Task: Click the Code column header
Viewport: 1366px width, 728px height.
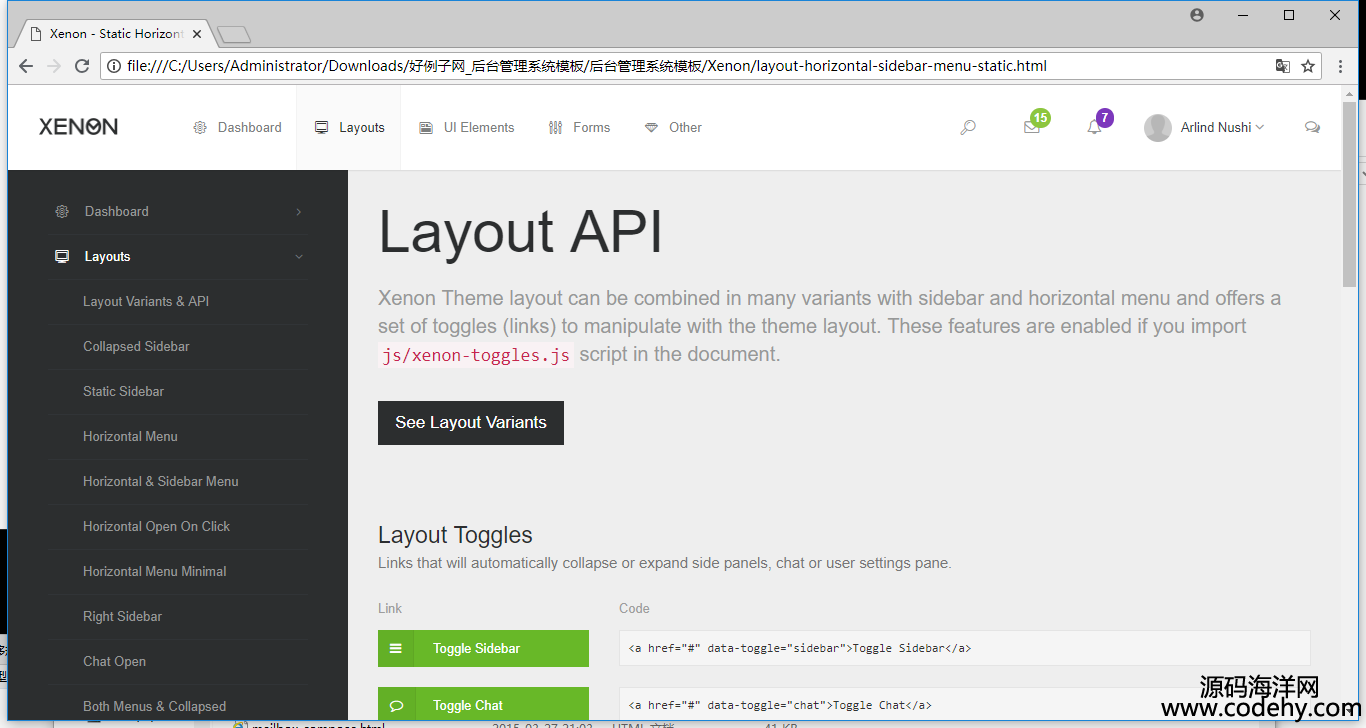Action: pos(634,608)
